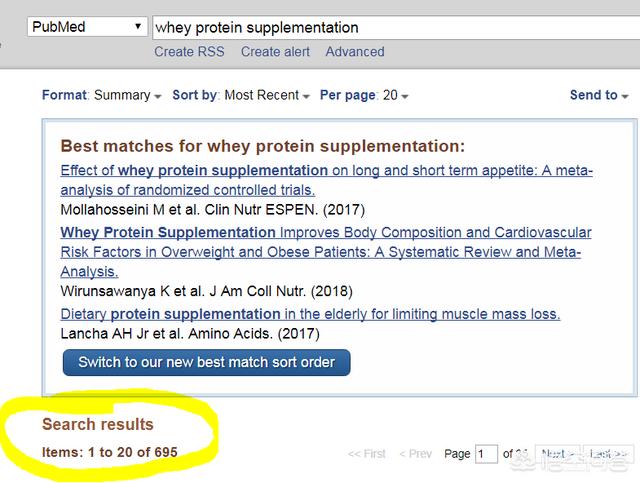
Task: Click the Prev page pagination link
Action: [x=416, y=454]
